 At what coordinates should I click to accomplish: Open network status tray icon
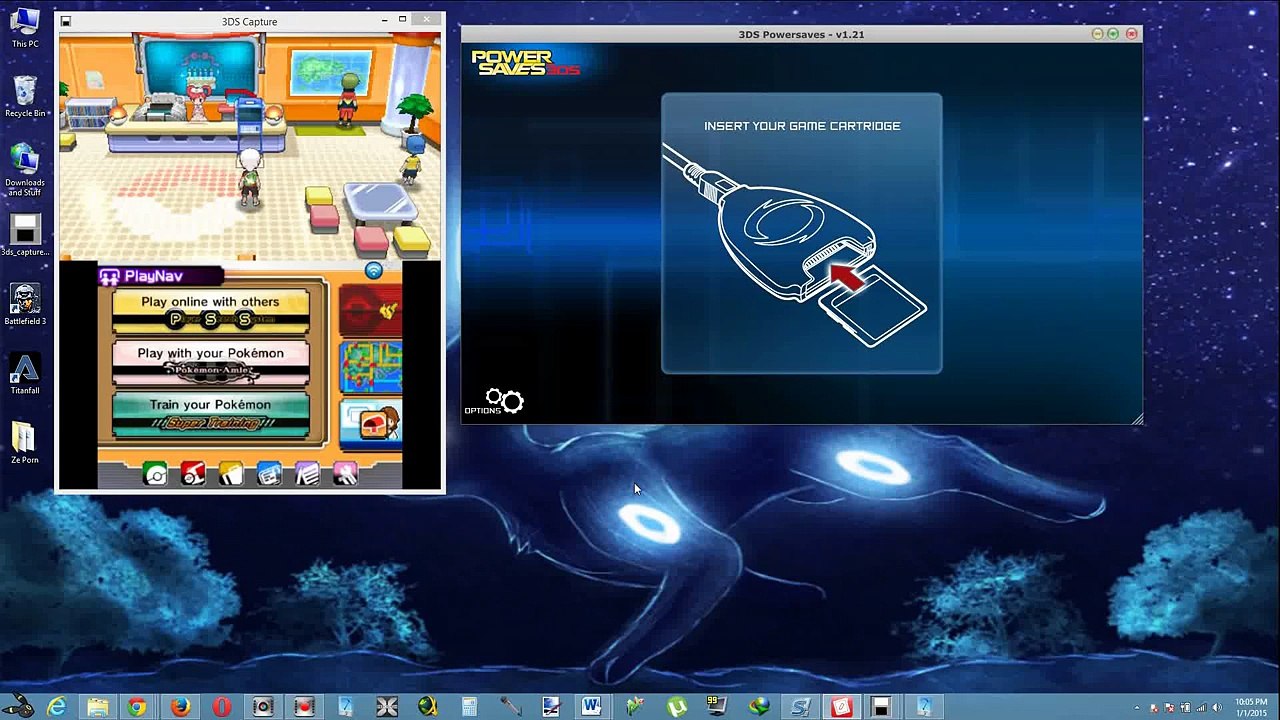(1201, 708)
